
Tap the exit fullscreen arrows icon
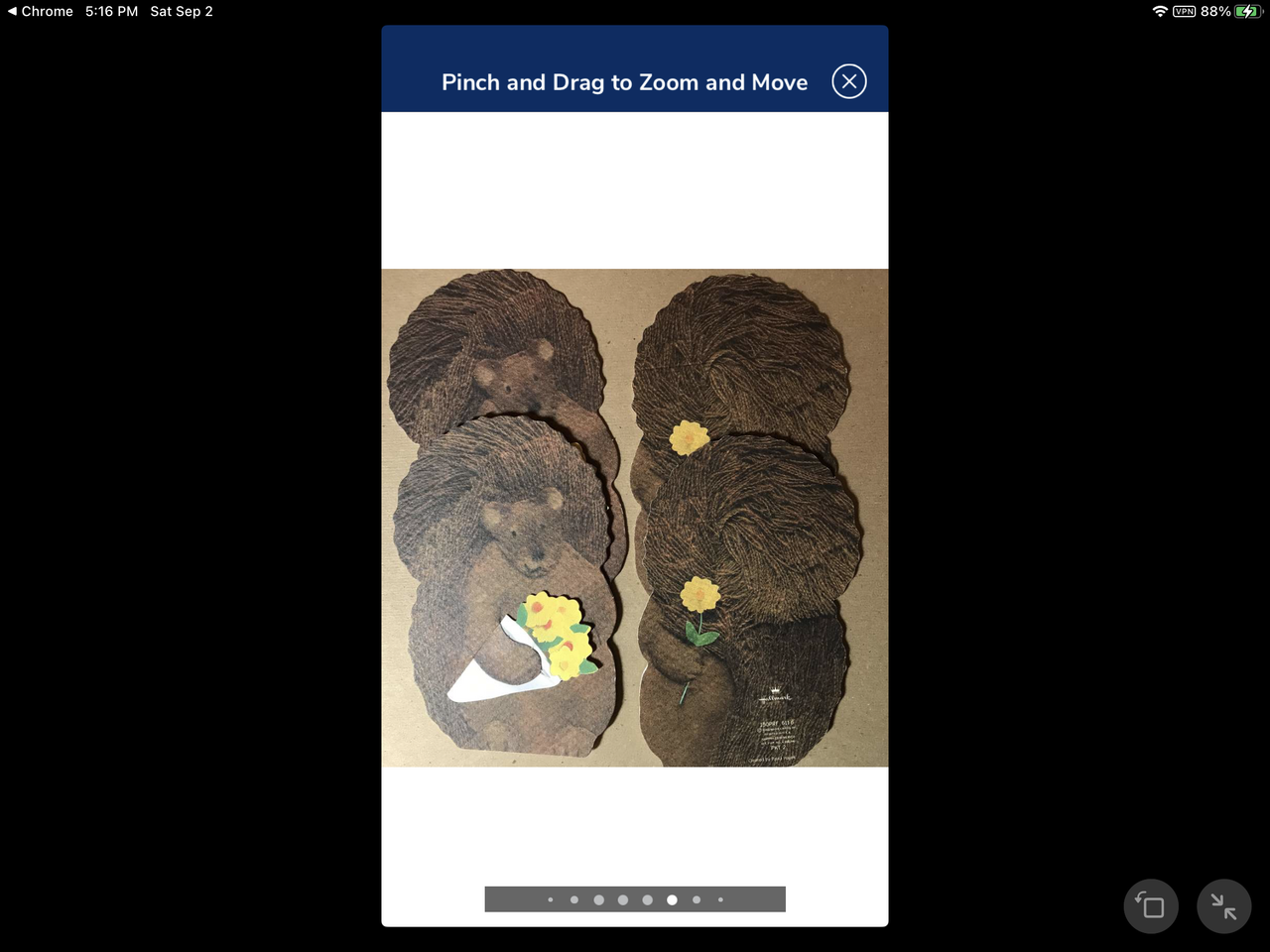(1223, 906)
